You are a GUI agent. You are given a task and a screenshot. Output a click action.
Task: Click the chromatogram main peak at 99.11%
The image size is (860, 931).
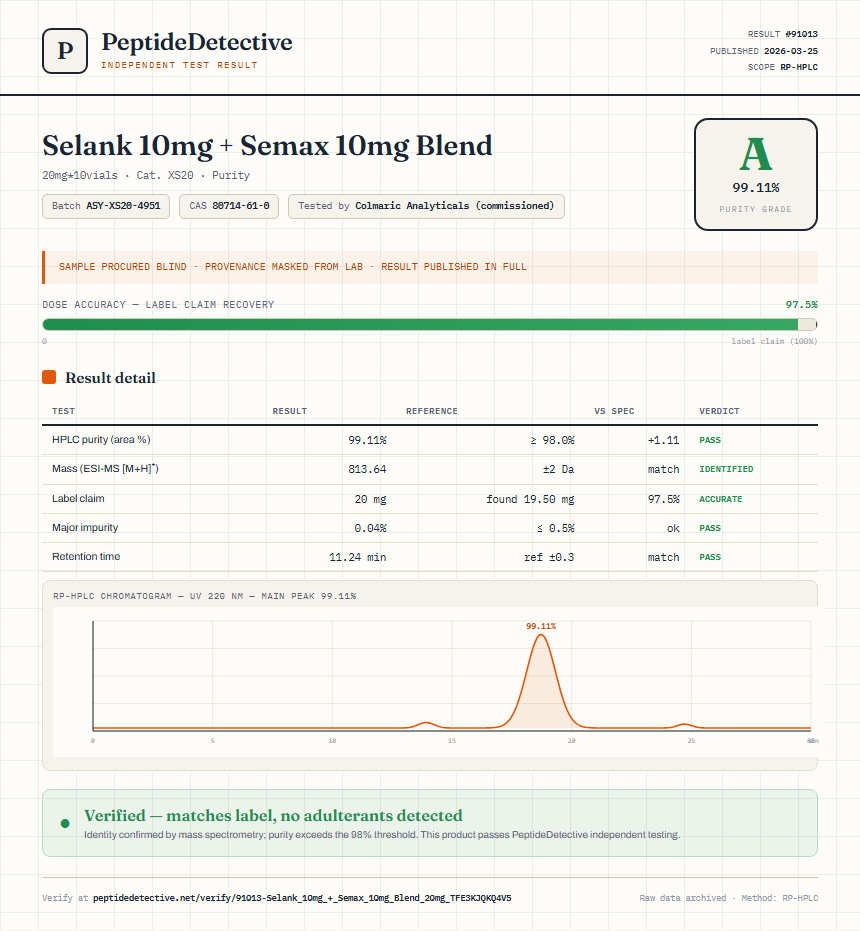pos(540,680)
